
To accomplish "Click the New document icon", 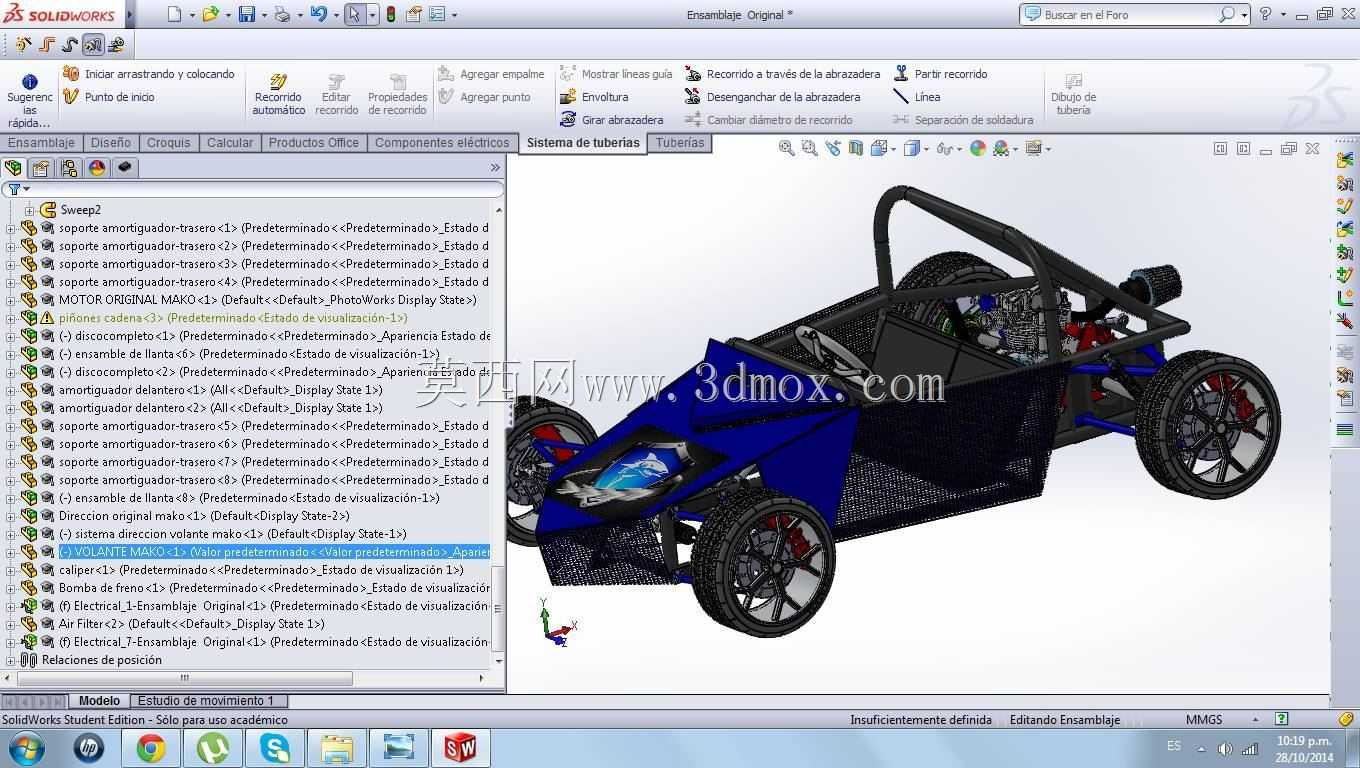I will coord(175,14).
